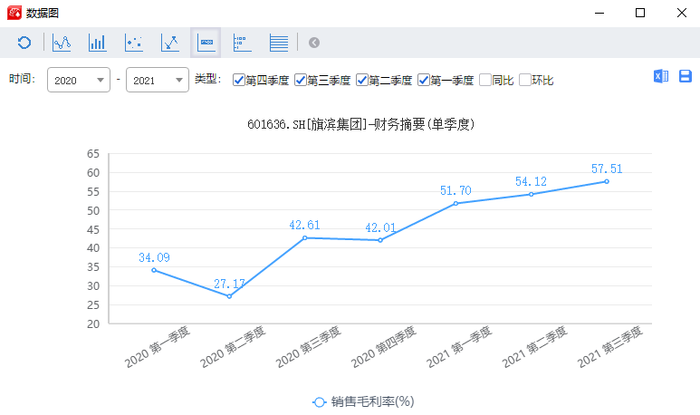Open the end year 2021 dropdown

coord(157,80)
